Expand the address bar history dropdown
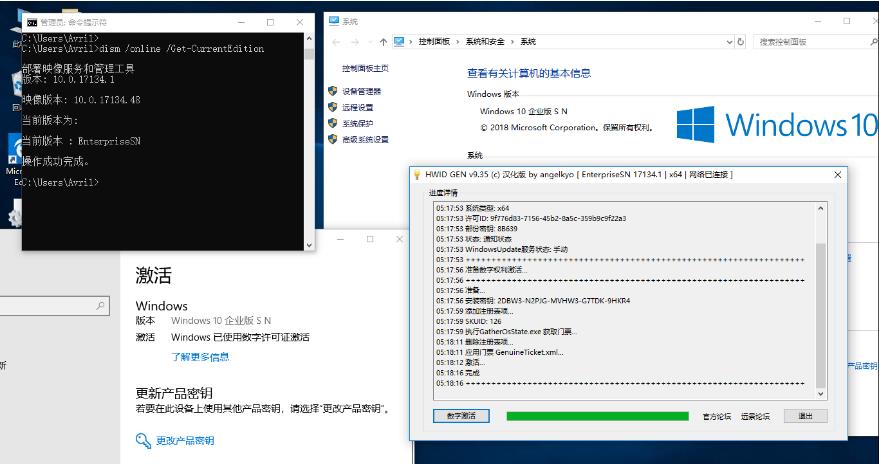This screenshot has height=464, width=879. 730,42
